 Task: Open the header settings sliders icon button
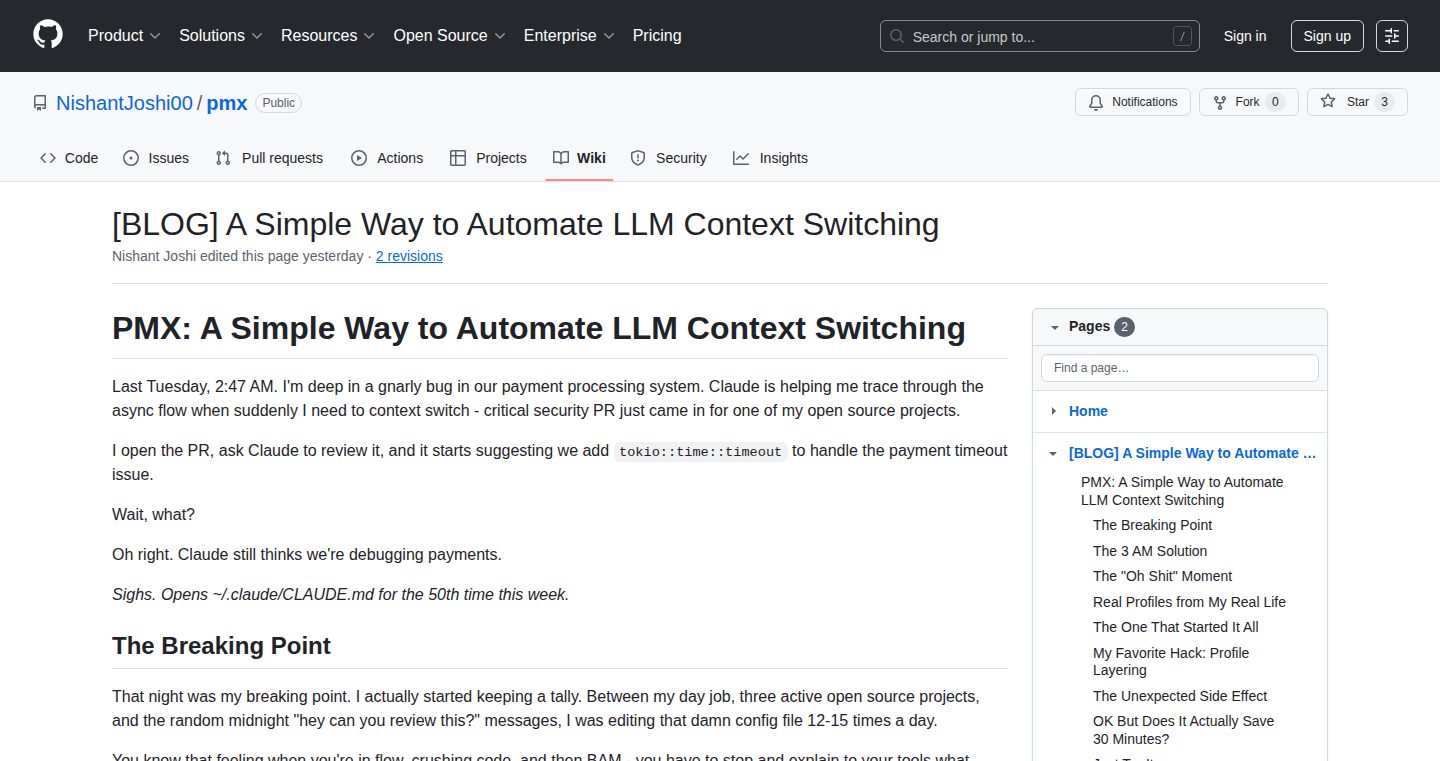(1392, 36)
